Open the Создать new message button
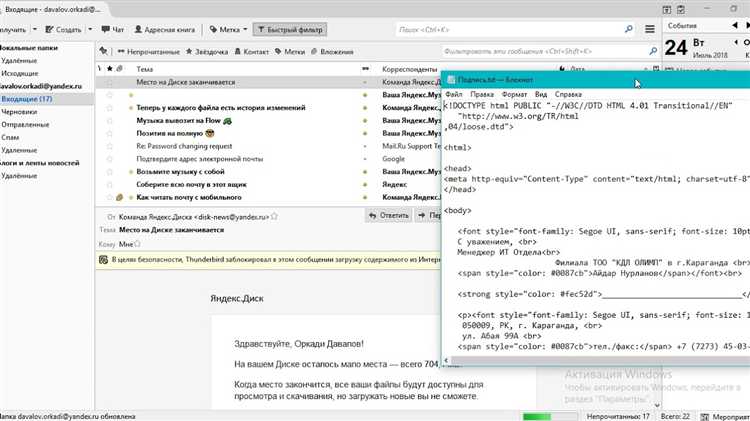The image size is (750, 421). [x=63, y=30]
